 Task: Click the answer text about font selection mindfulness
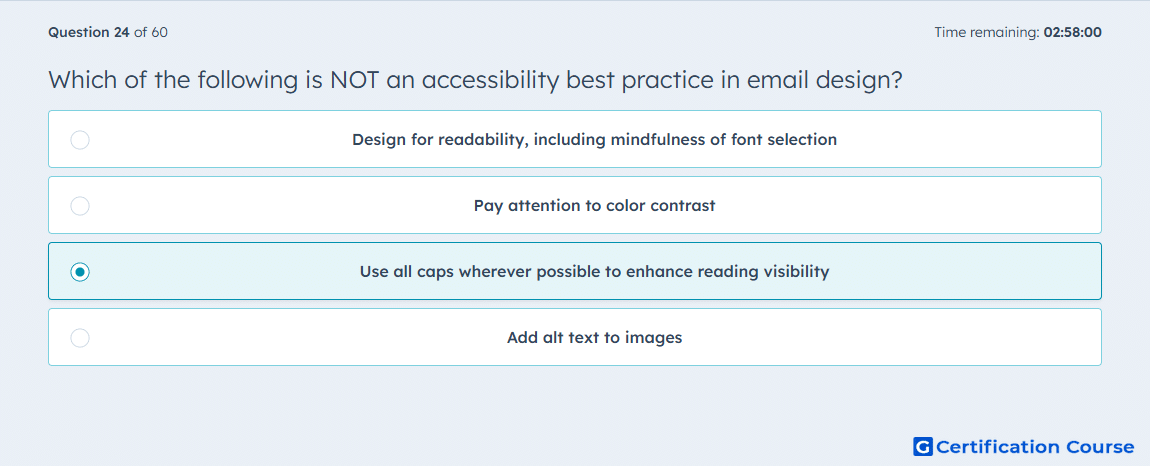coord(594,139)
